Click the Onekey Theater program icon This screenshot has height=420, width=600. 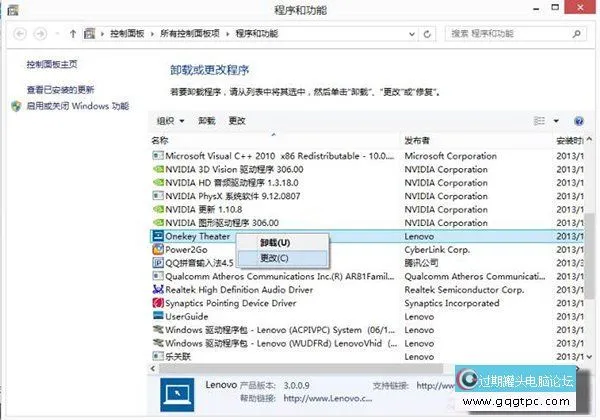coord(157,237)
